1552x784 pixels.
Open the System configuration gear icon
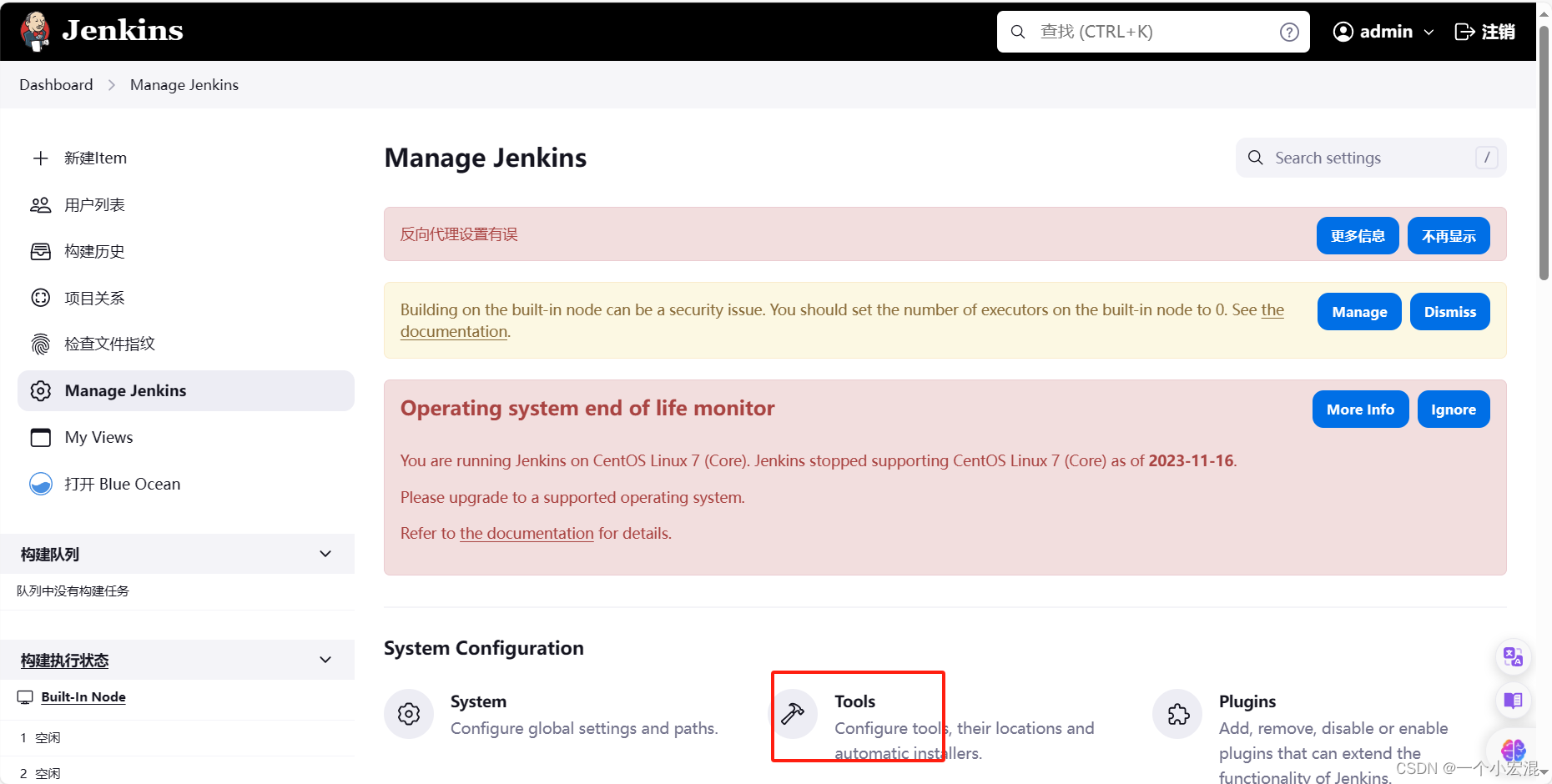[408, 714]
